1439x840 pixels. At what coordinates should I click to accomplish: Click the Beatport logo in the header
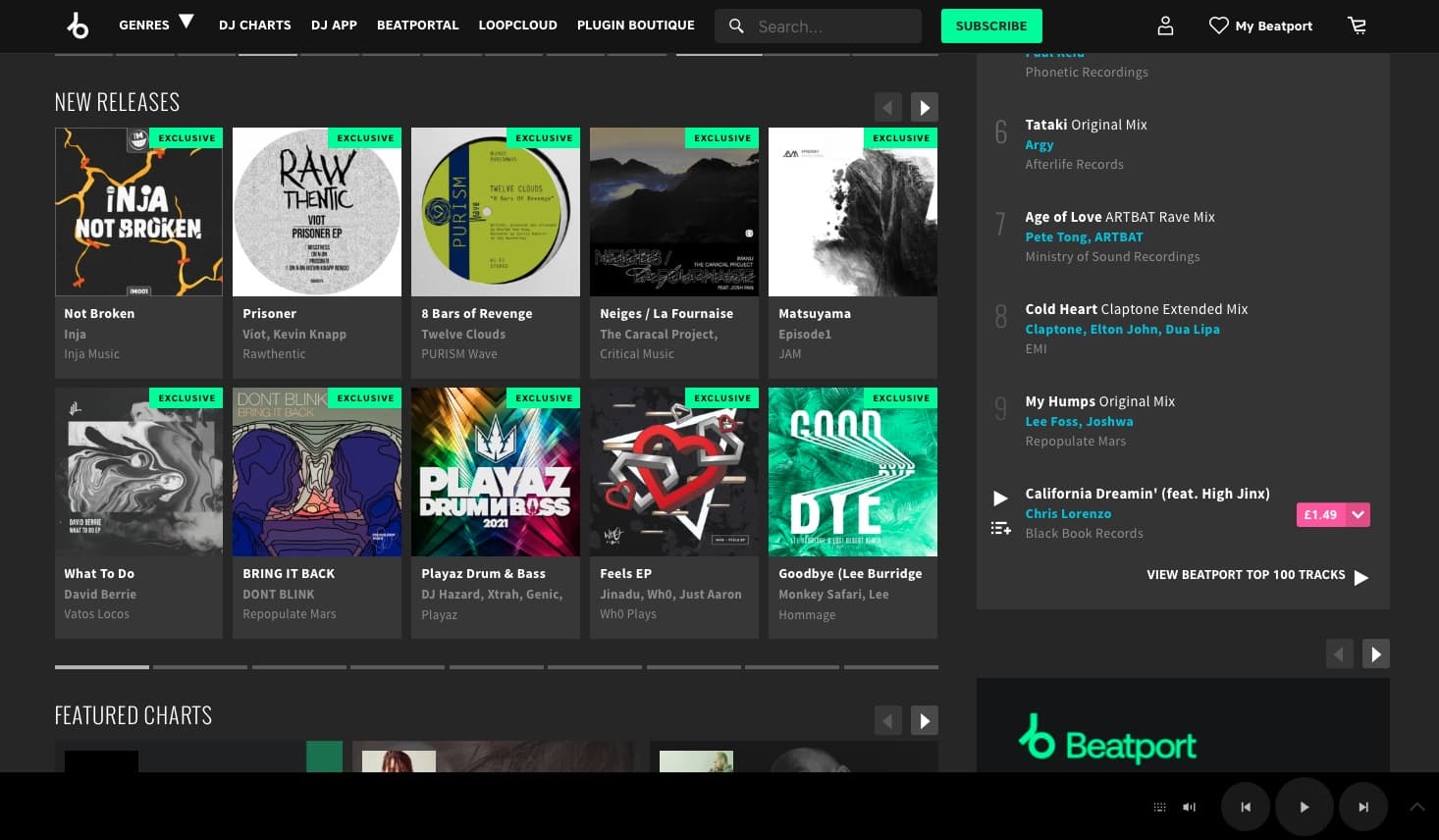[x=79, y=26]
